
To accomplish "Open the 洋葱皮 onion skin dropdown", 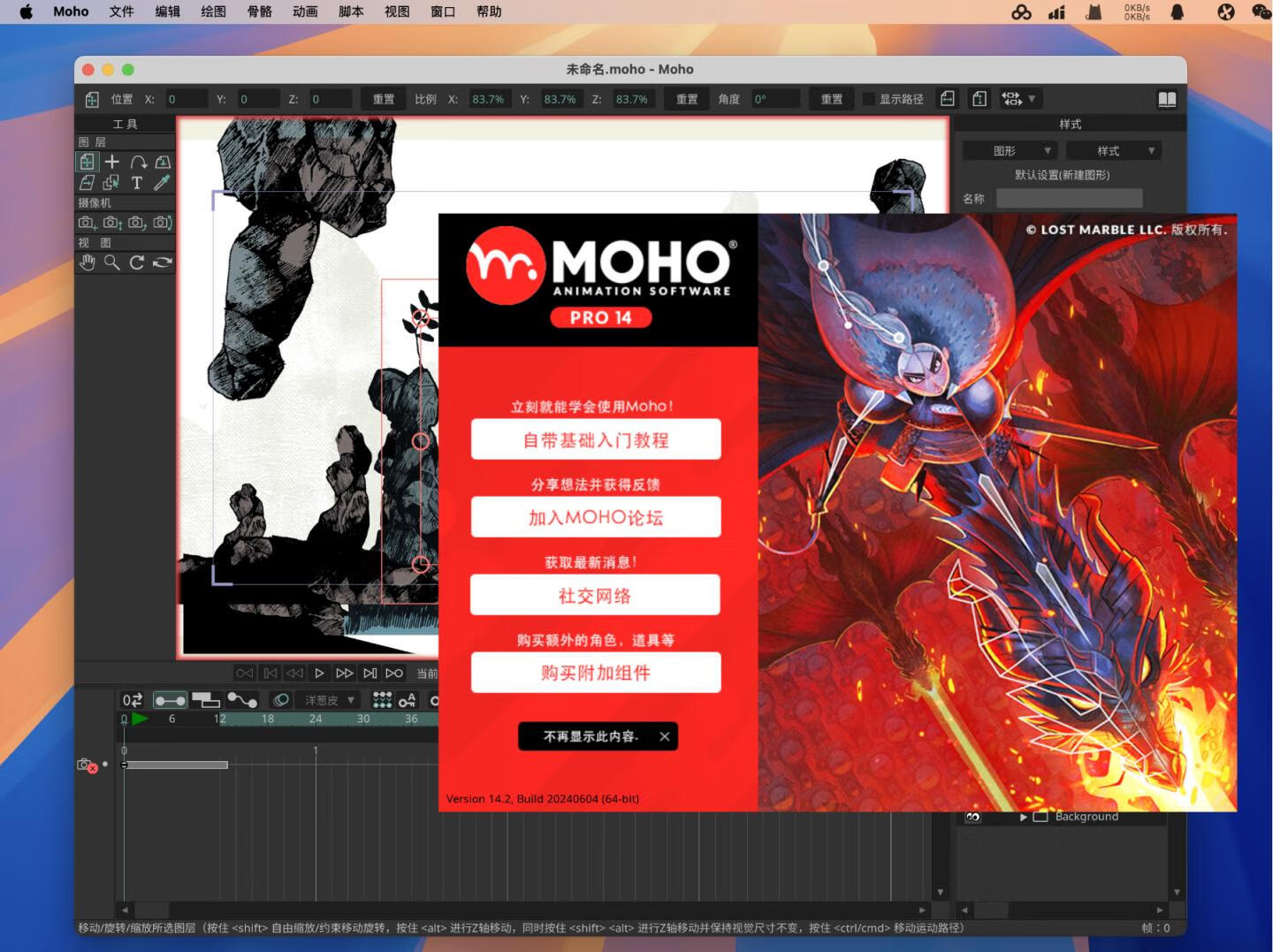I will pyautogui.click(x=327, y=699).
